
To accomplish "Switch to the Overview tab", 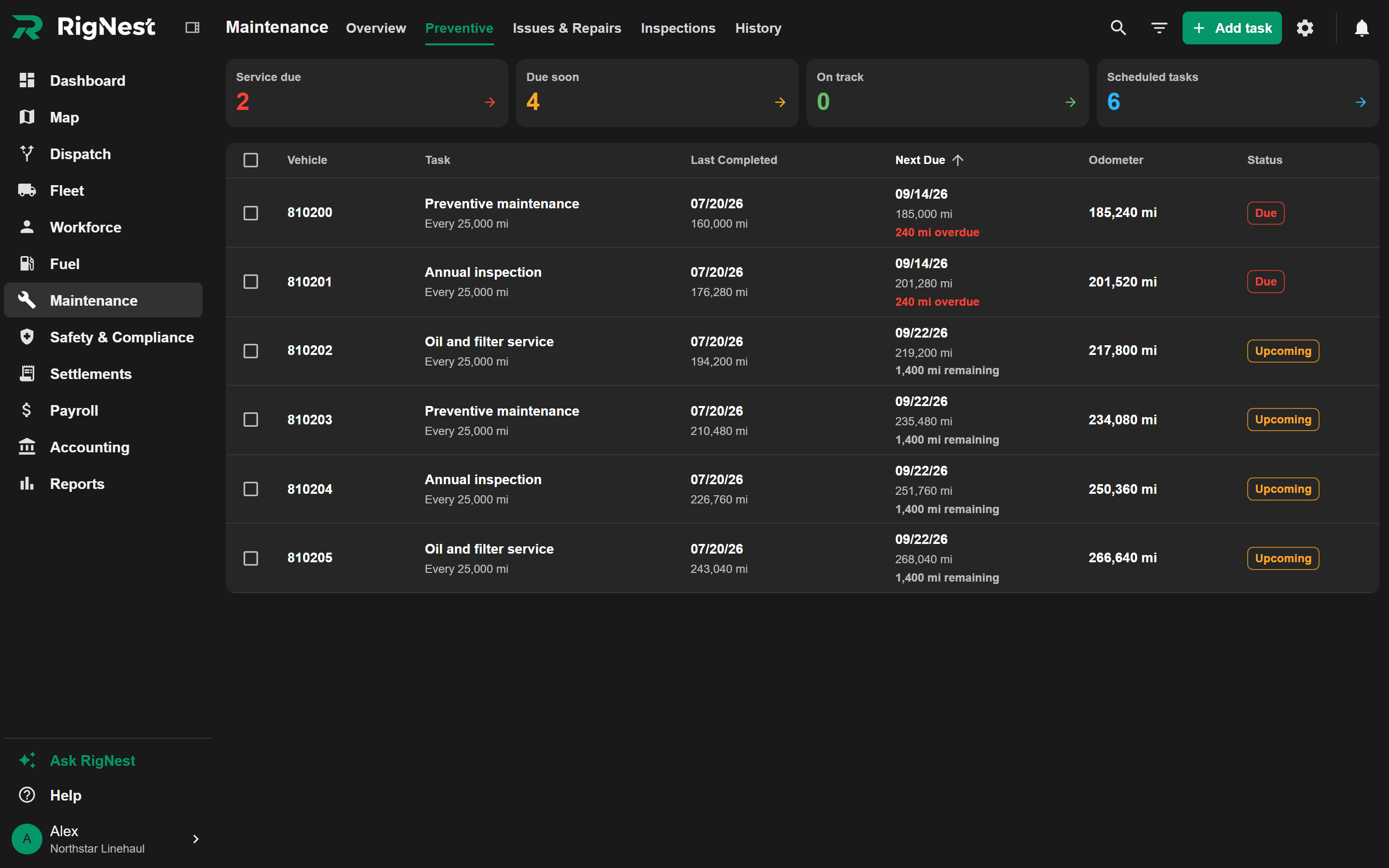I will (376, 28).
